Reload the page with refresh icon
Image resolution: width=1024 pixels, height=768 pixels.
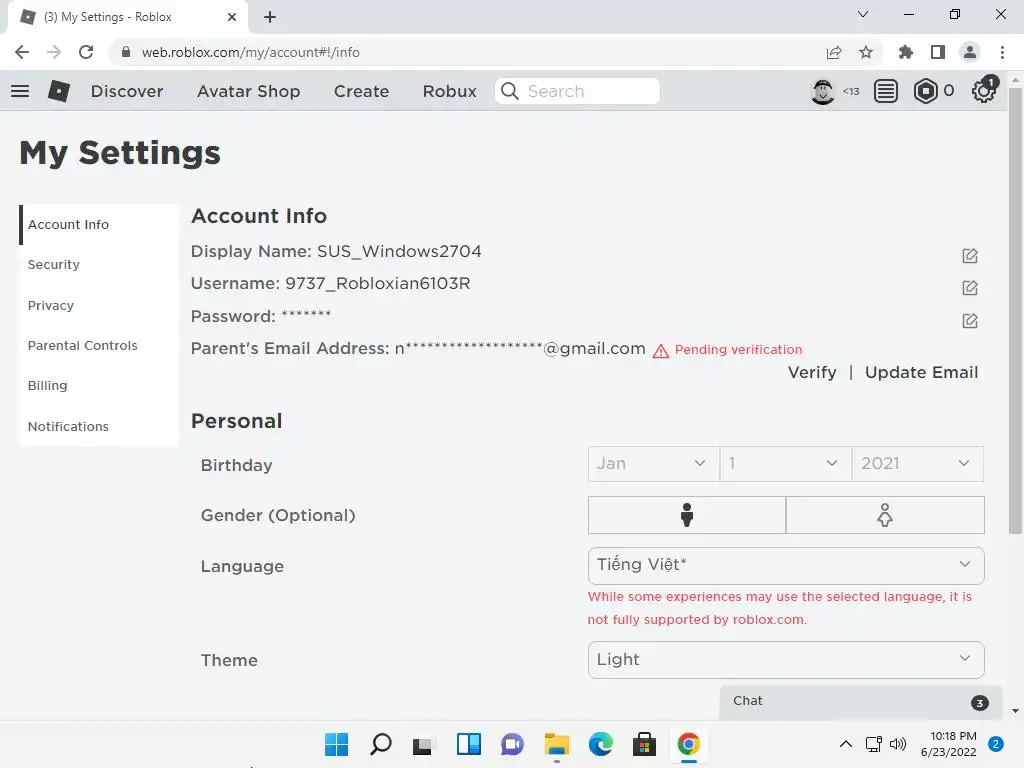[x=86, y=52]
